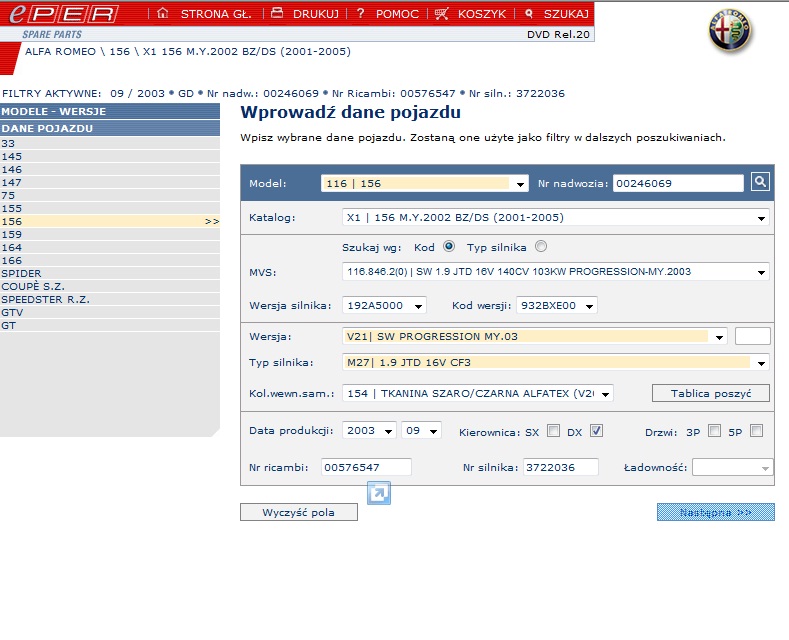789x640 pixels.
Task: Open the Wersja silnika dropdown
Action: click(384, 306)
